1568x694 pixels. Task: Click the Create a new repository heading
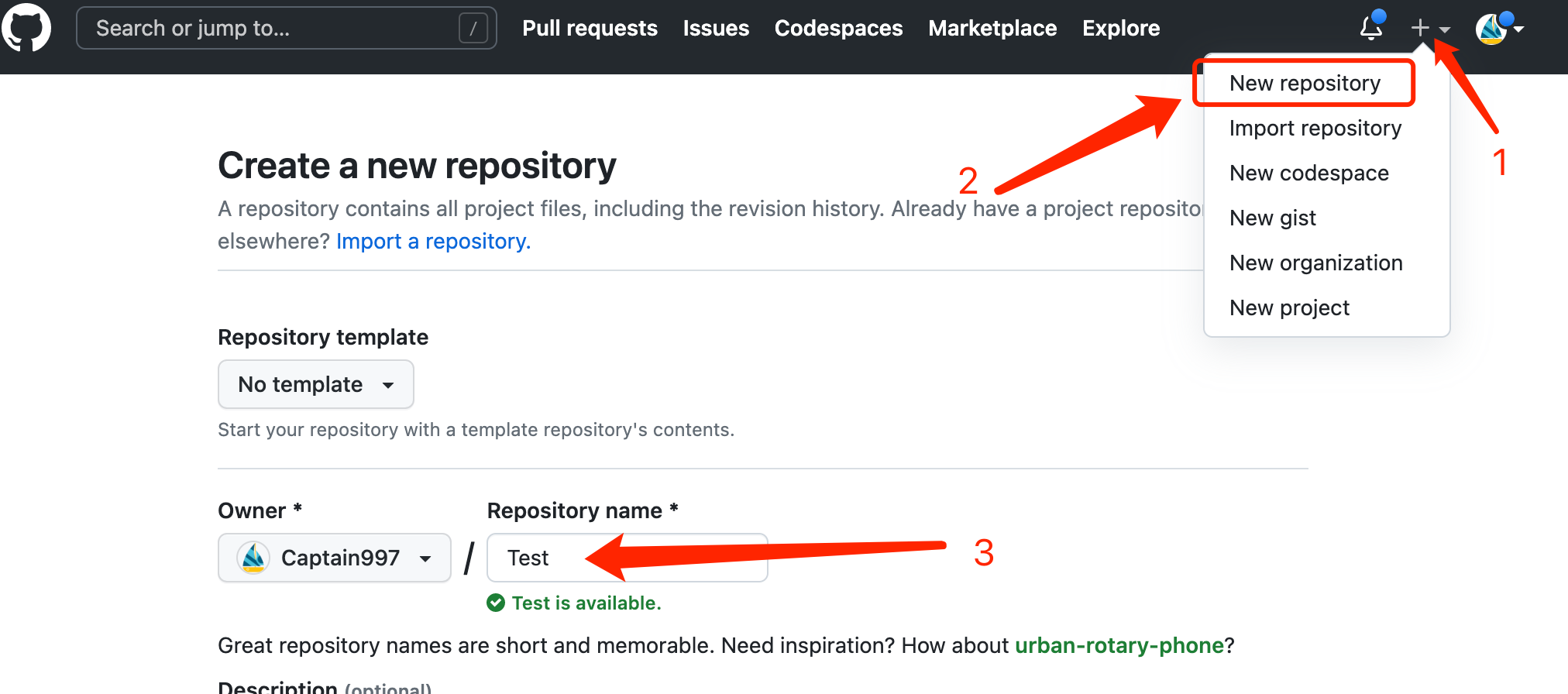point(417,166)
